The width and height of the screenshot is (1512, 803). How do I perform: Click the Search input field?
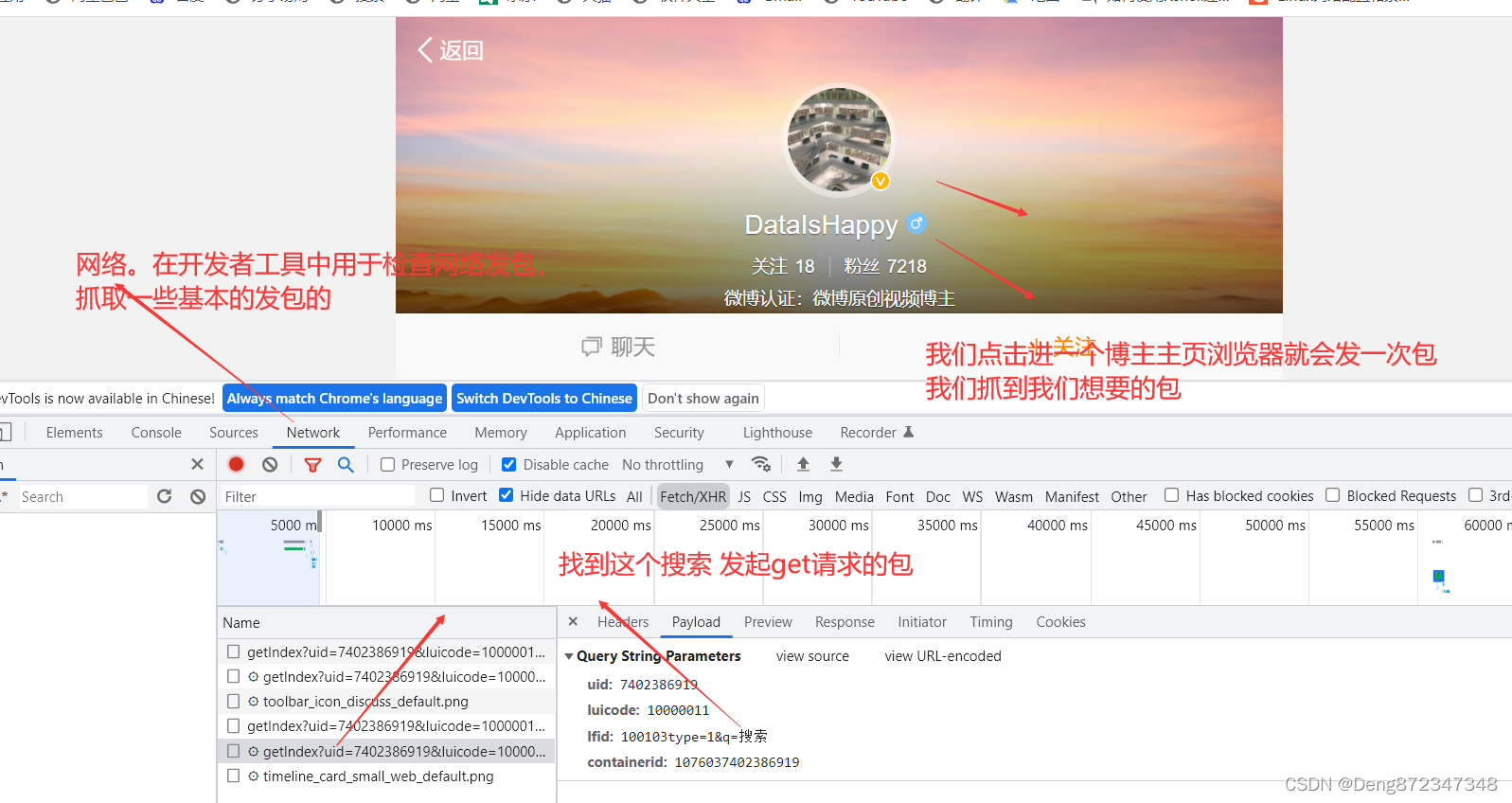point(81,496)
